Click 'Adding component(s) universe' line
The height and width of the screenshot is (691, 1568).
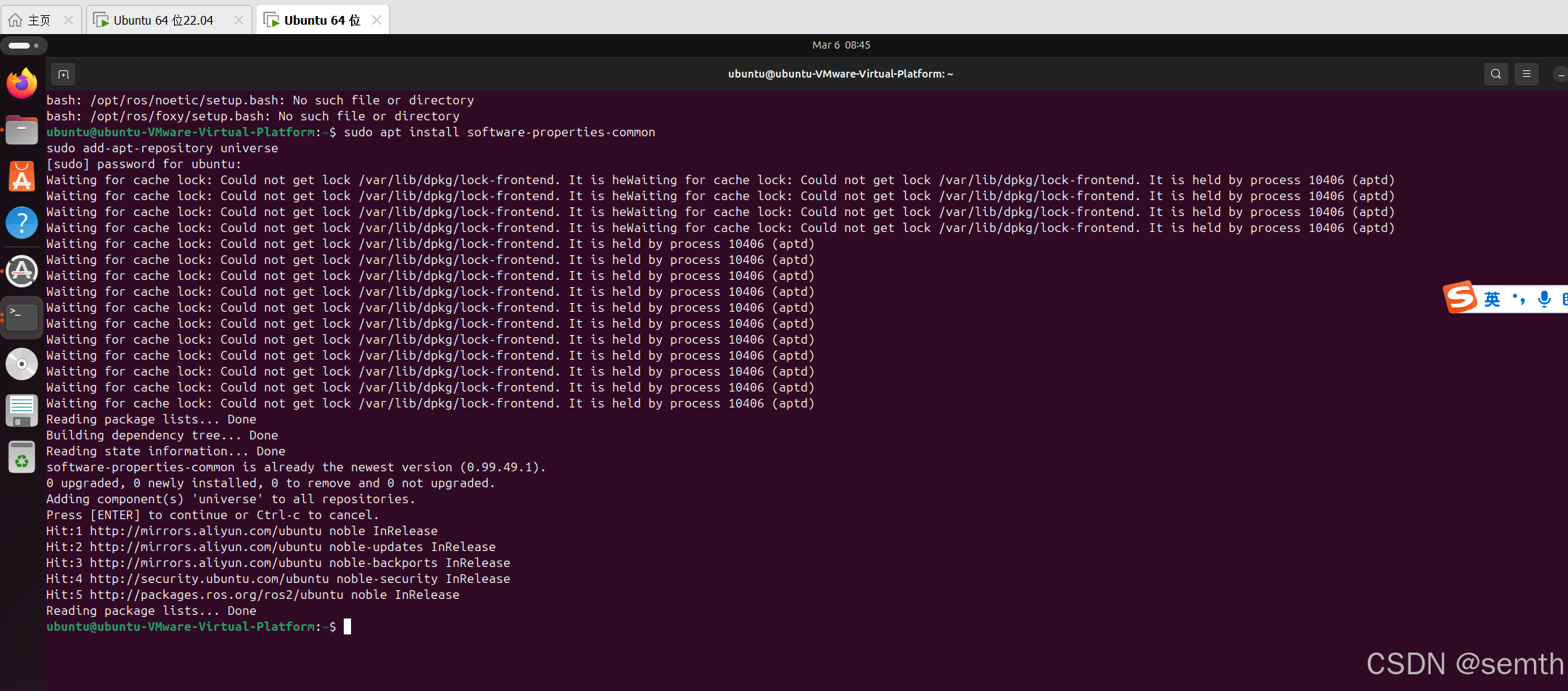pyautogui.click(x=231, y=499)
